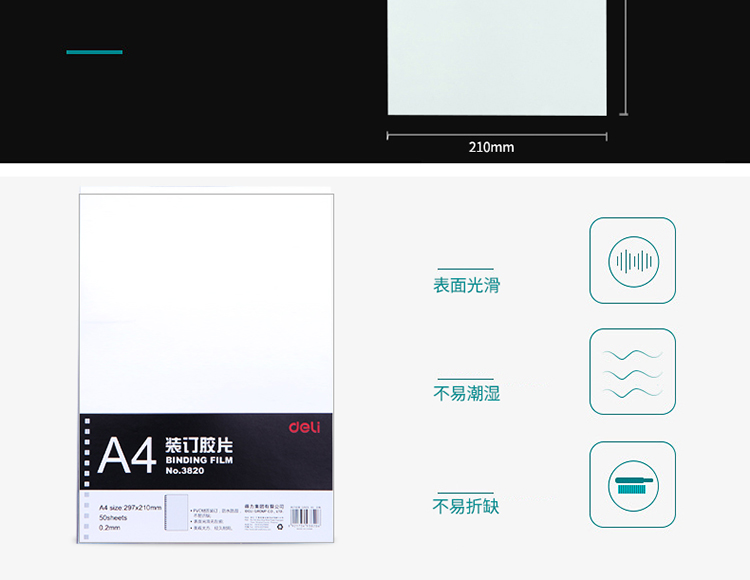The width and height of the screenshot is (750, 580).
Task: Click the large white A4 text
Action: pyautogui.click(x=127, y=455)
